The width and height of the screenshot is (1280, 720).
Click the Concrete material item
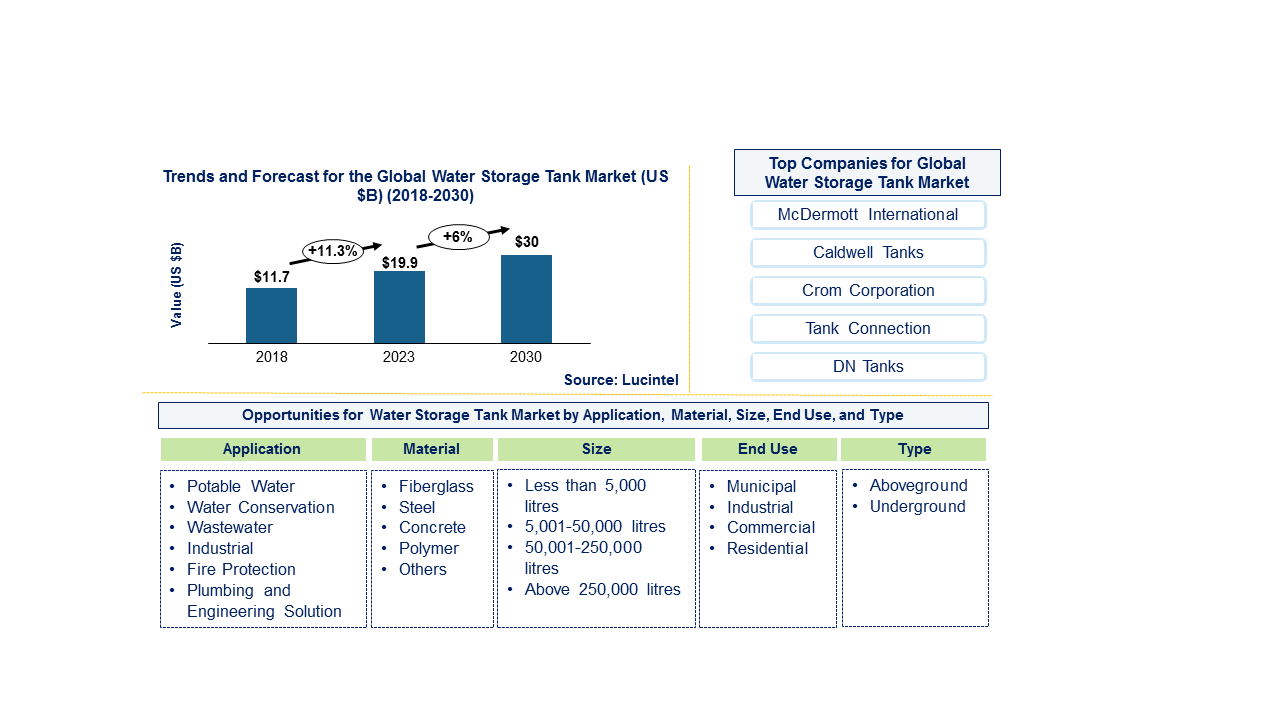coord(432,528)
